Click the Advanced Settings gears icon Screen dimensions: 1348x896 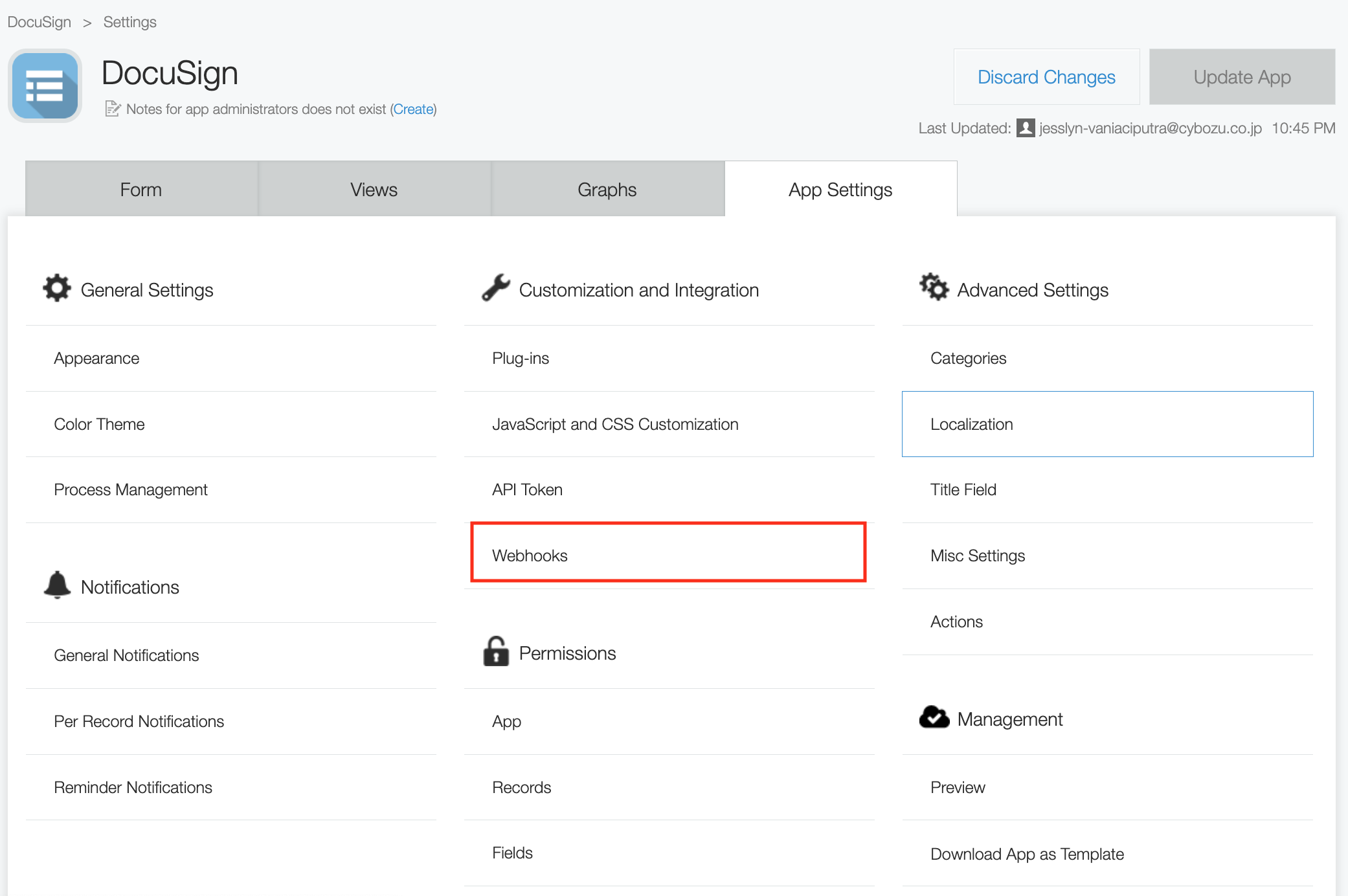tap(934, 287)
